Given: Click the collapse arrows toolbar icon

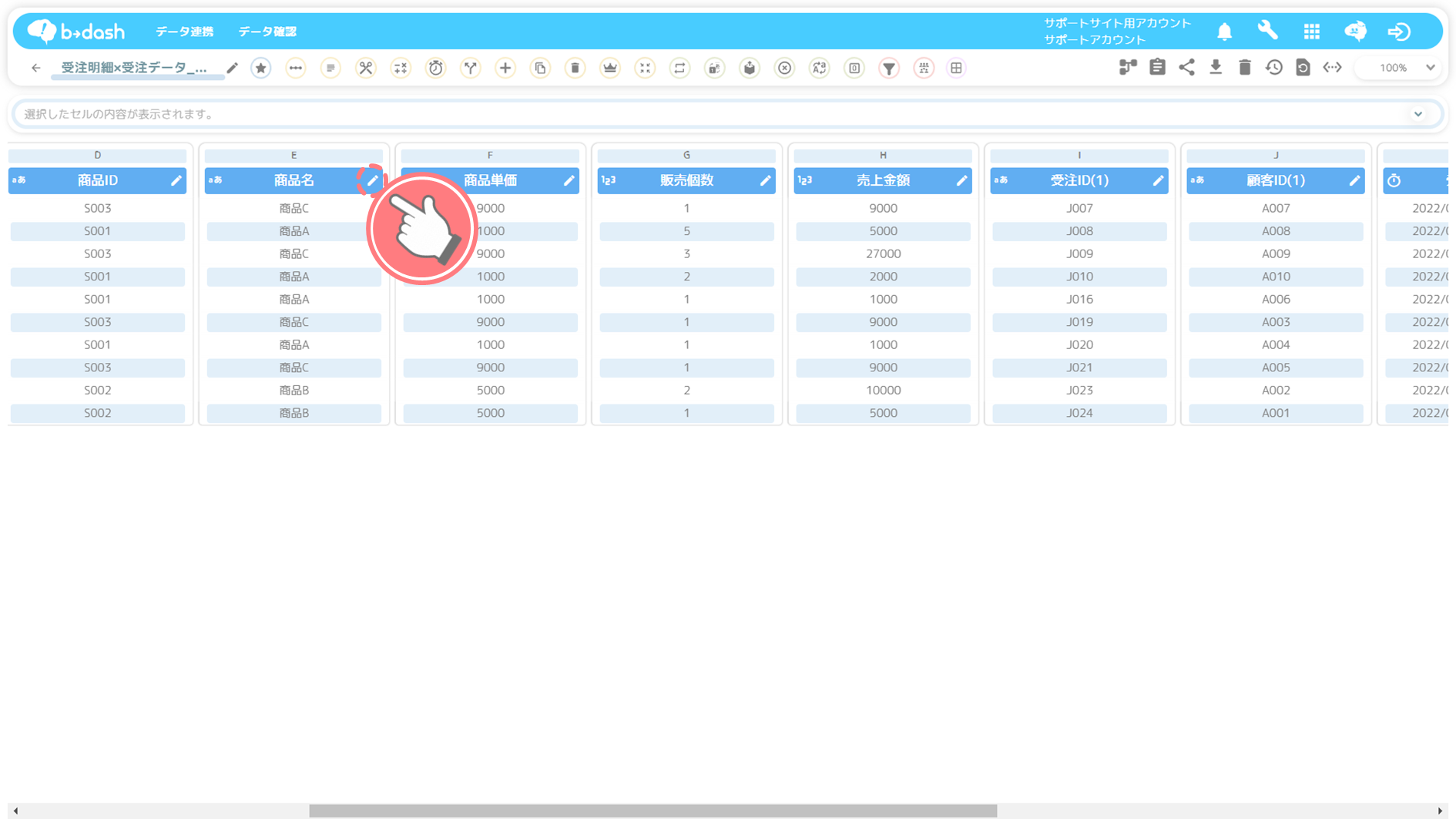Looking at the screenshot, I should tap(645, 68).
